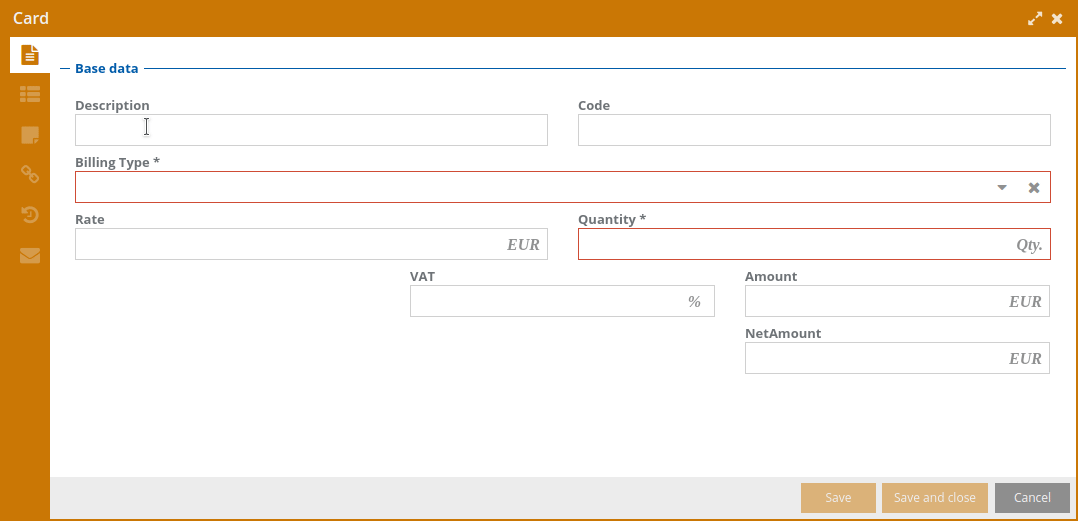Open the relations link sidebar icon
The image size is (1078, 521).
30,174
